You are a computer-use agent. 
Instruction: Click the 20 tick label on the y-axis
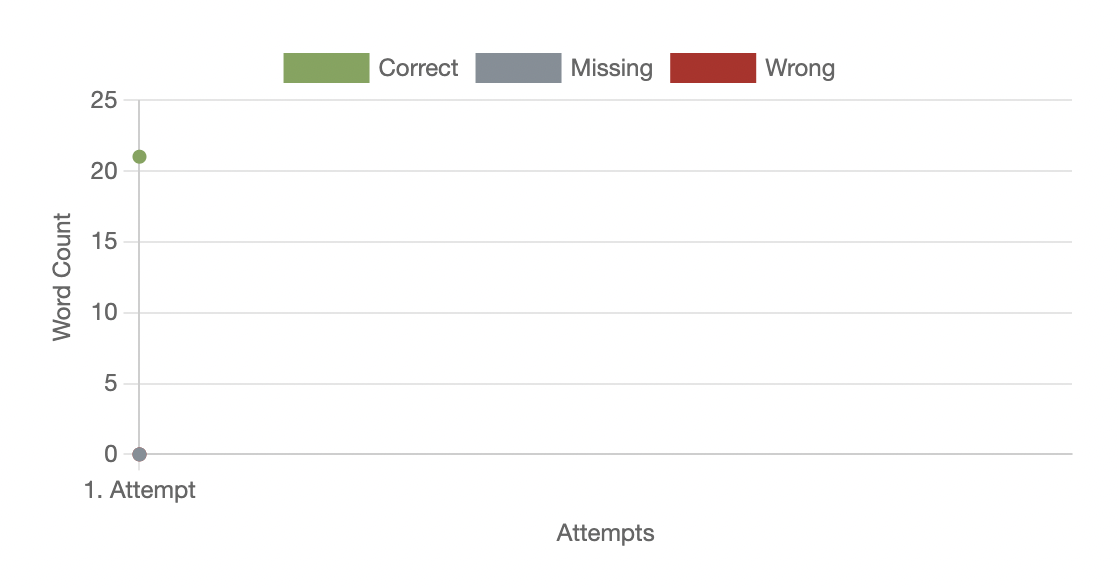tap(104, 172)
